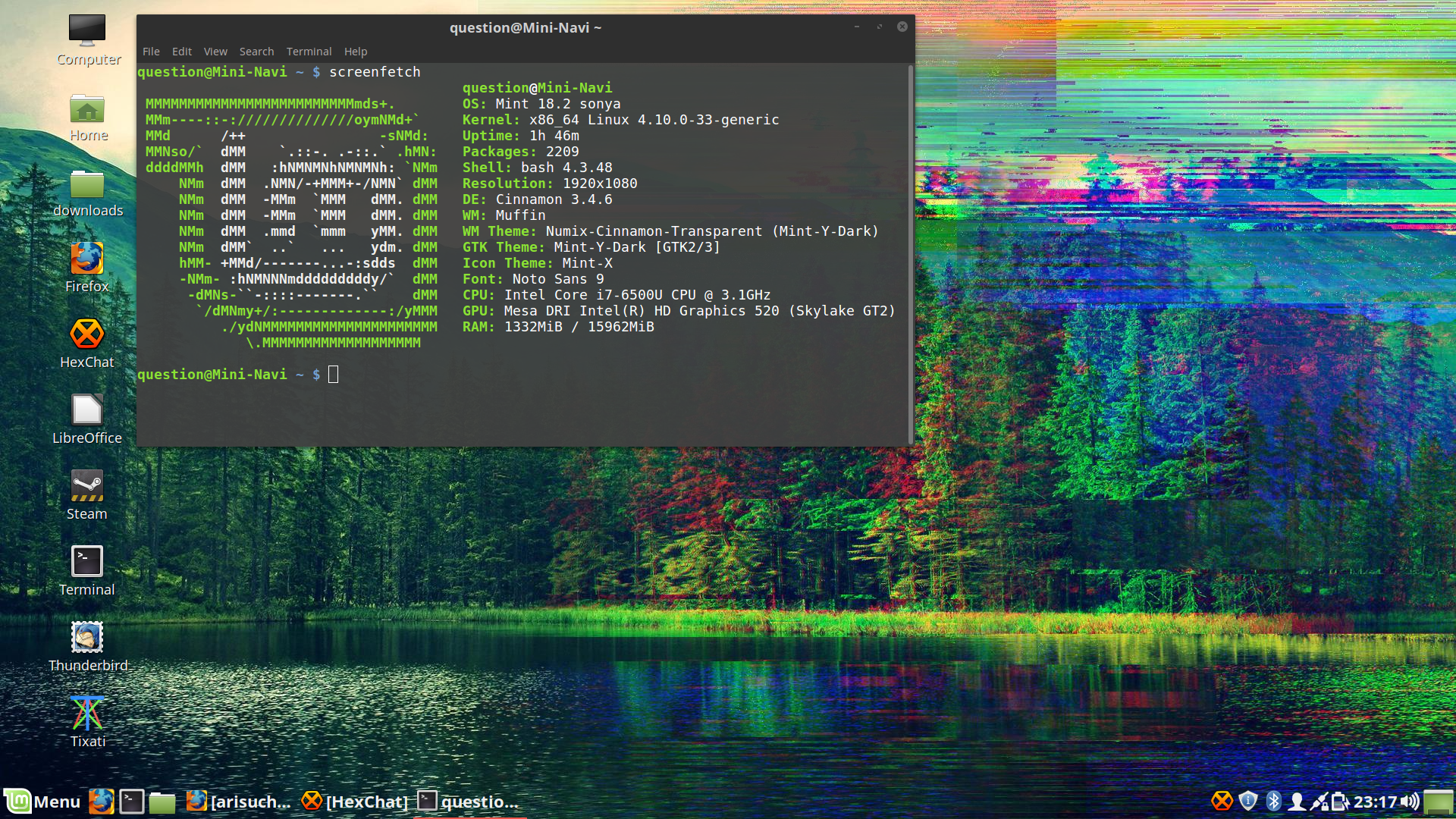Open the Terminal menu in the menu bar
Viewport: 1456px width, 819px height.
[x=309, y=52]
